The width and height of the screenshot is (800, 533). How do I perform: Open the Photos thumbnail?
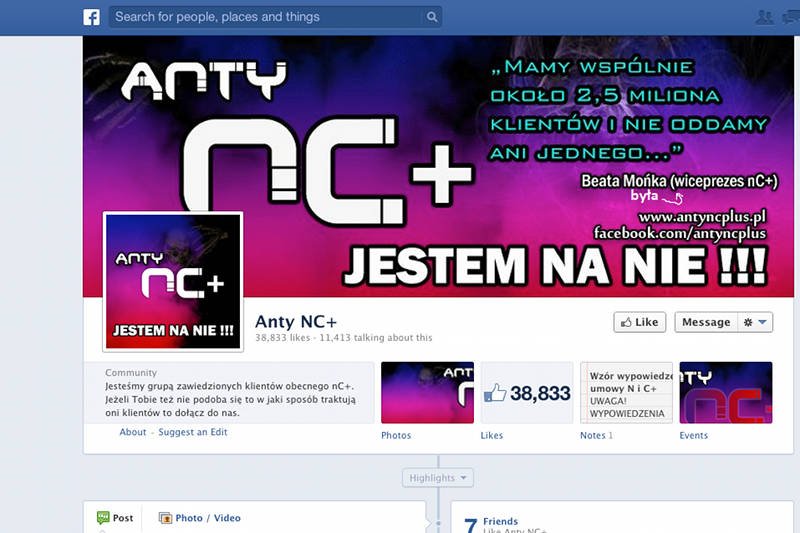click(428, 393)
